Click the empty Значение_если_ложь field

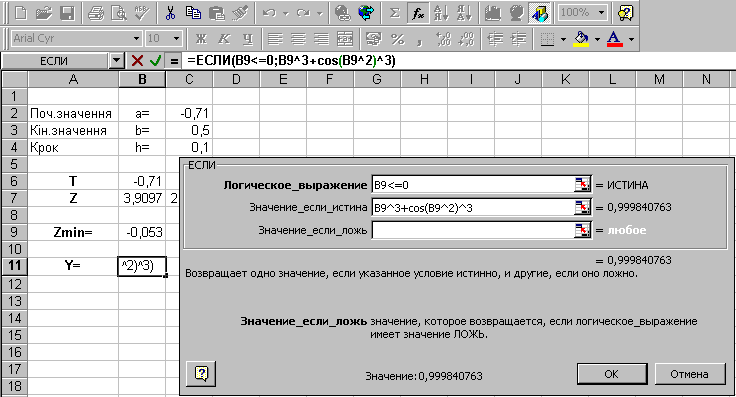[x=472, y=230]
